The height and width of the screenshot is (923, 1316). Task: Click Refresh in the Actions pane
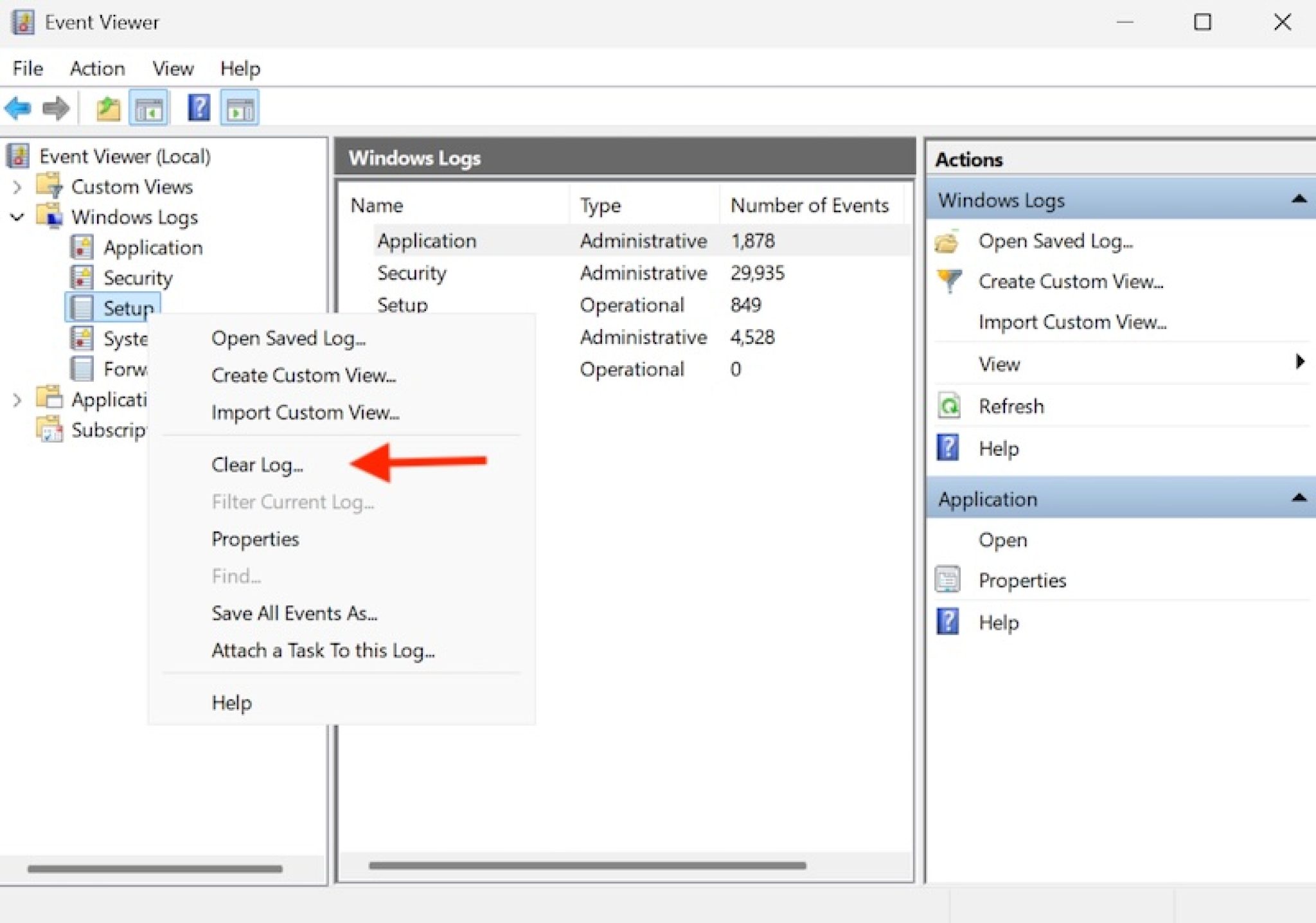(x=1011, y=406)
